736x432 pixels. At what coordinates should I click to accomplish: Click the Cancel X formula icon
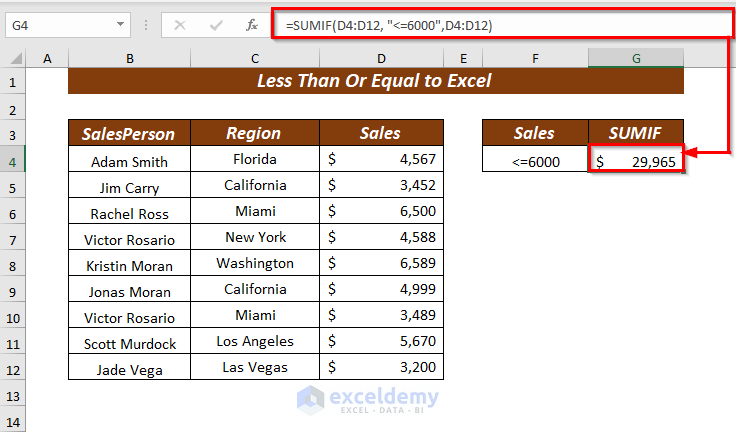pos(180,25)
